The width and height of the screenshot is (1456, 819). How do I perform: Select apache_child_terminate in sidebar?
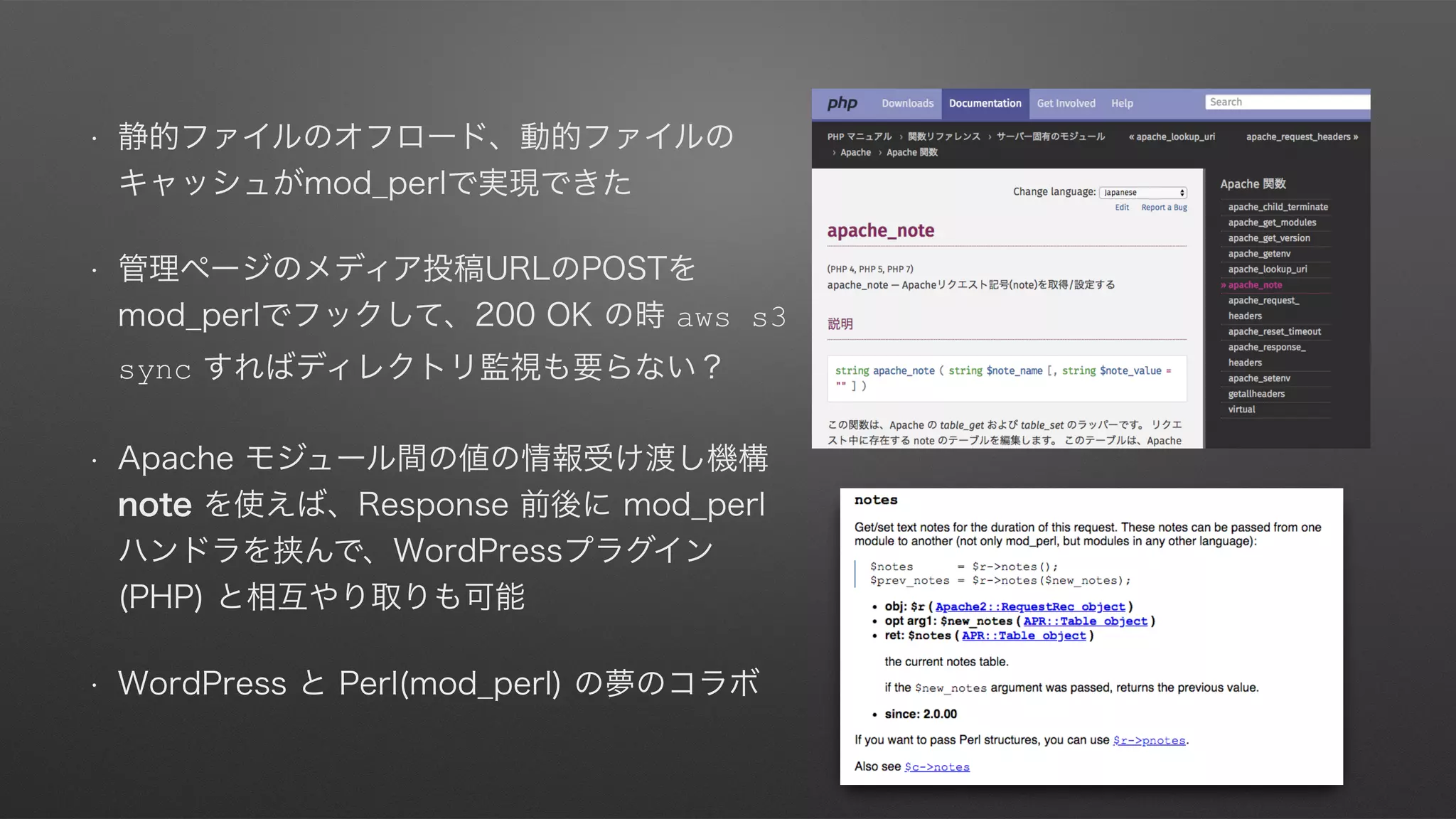click(x=1278, y=207)
